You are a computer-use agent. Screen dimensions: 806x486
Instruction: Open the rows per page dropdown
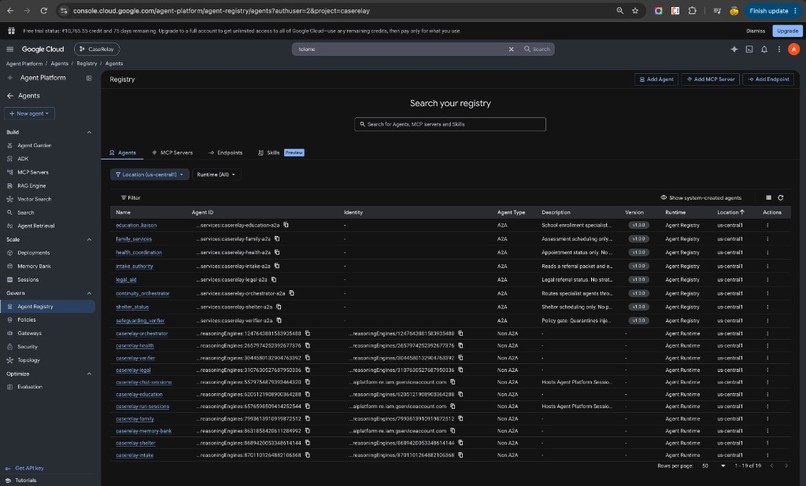click(713, 466)
